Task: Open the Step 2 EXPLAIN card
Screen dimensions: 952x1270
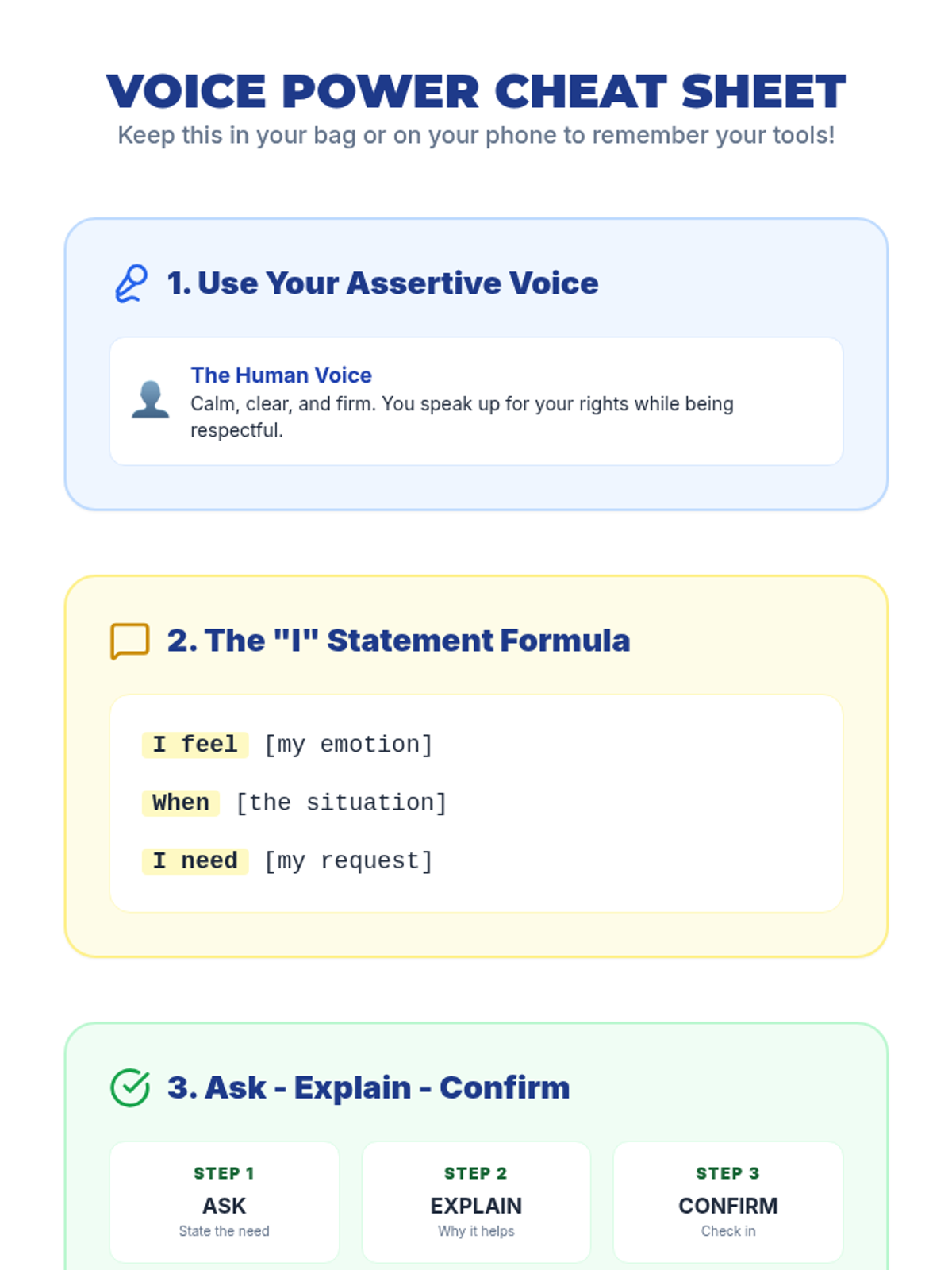Action: tap(476, 1202)
